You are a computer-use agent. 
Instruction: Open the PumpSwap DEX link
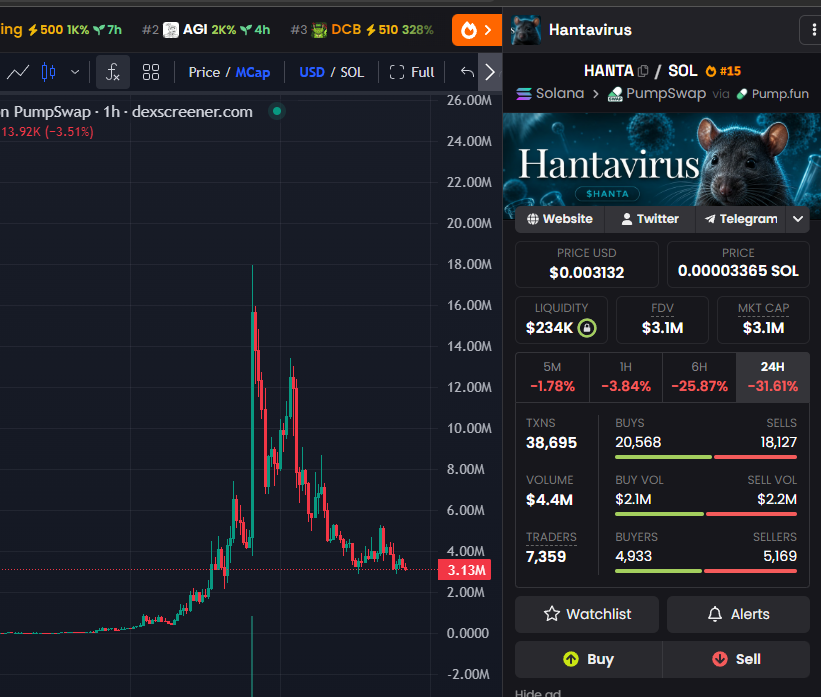pos(657,94)
